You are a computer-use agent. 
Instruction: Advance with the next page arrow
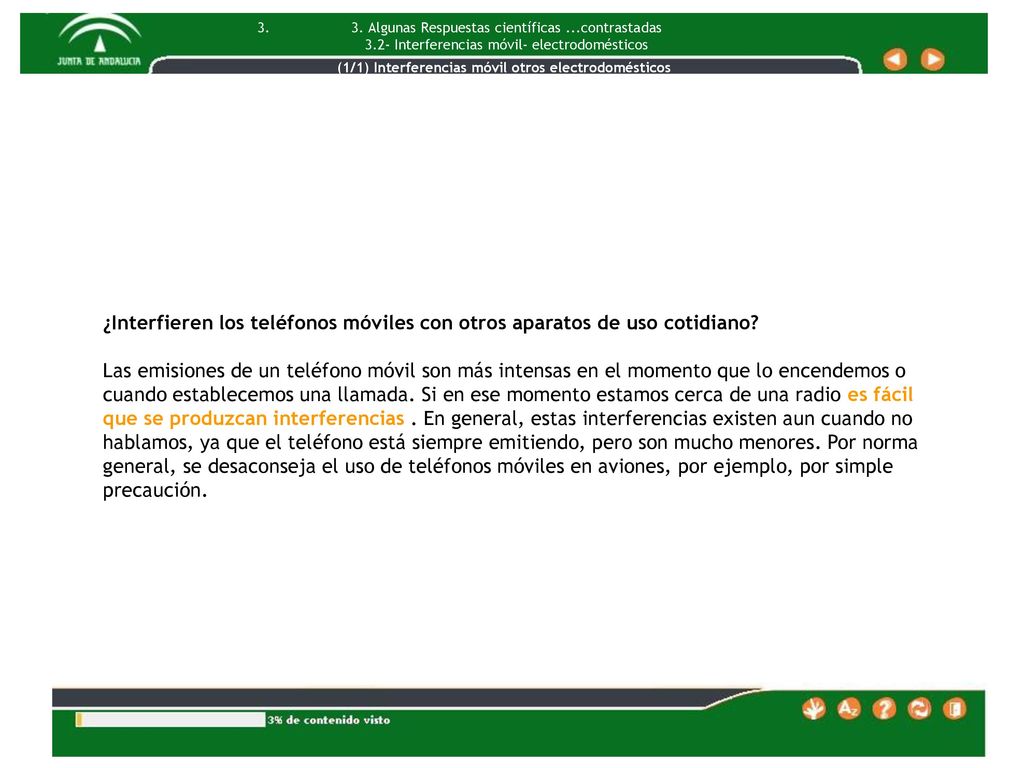tap(932, 59)
